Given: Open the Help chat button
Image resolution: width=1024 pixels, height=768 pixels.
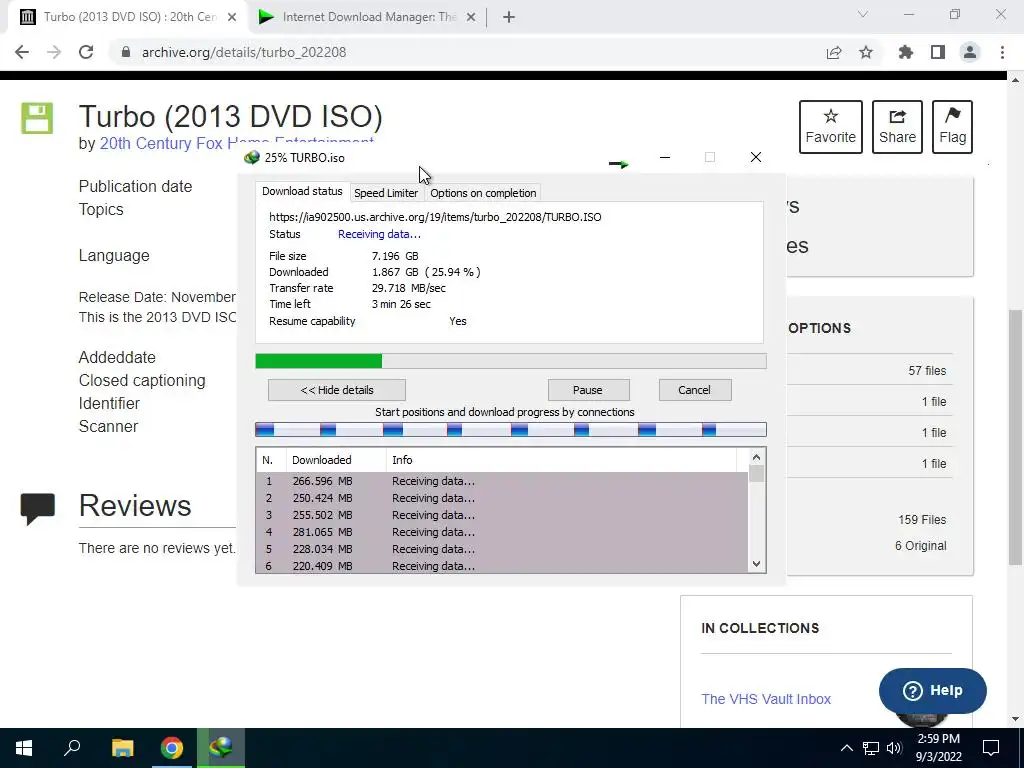Looking at the screenshot, I should [x=933, y=690].
